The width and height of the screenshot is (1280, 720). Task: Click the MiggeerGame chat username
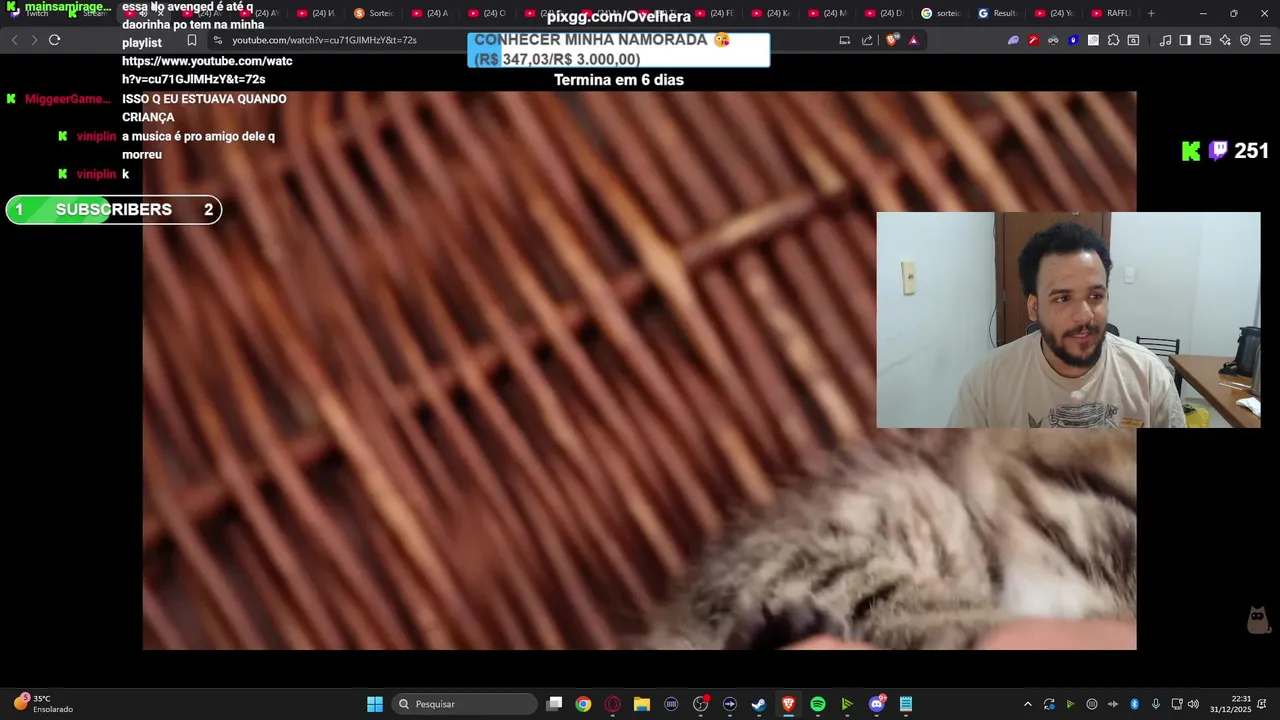(67, 99)
